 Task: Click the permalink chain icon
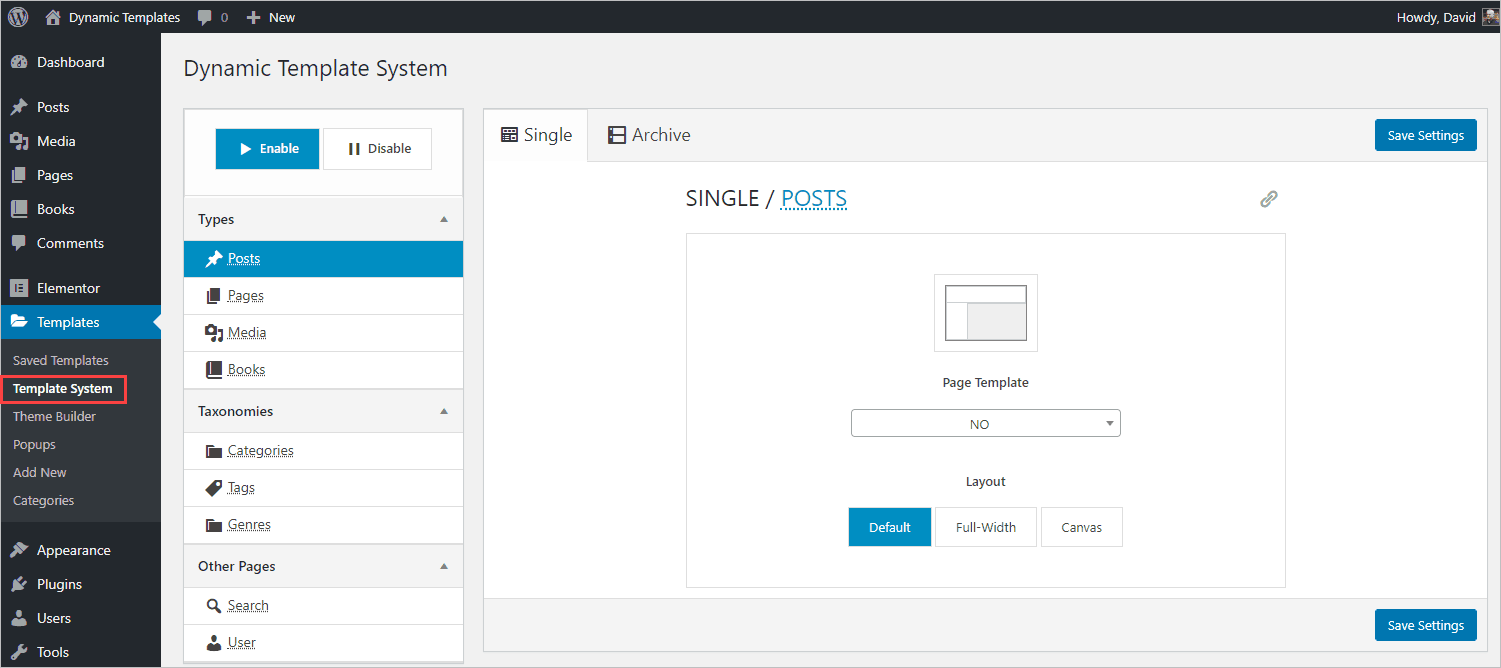pos(1268,199)
